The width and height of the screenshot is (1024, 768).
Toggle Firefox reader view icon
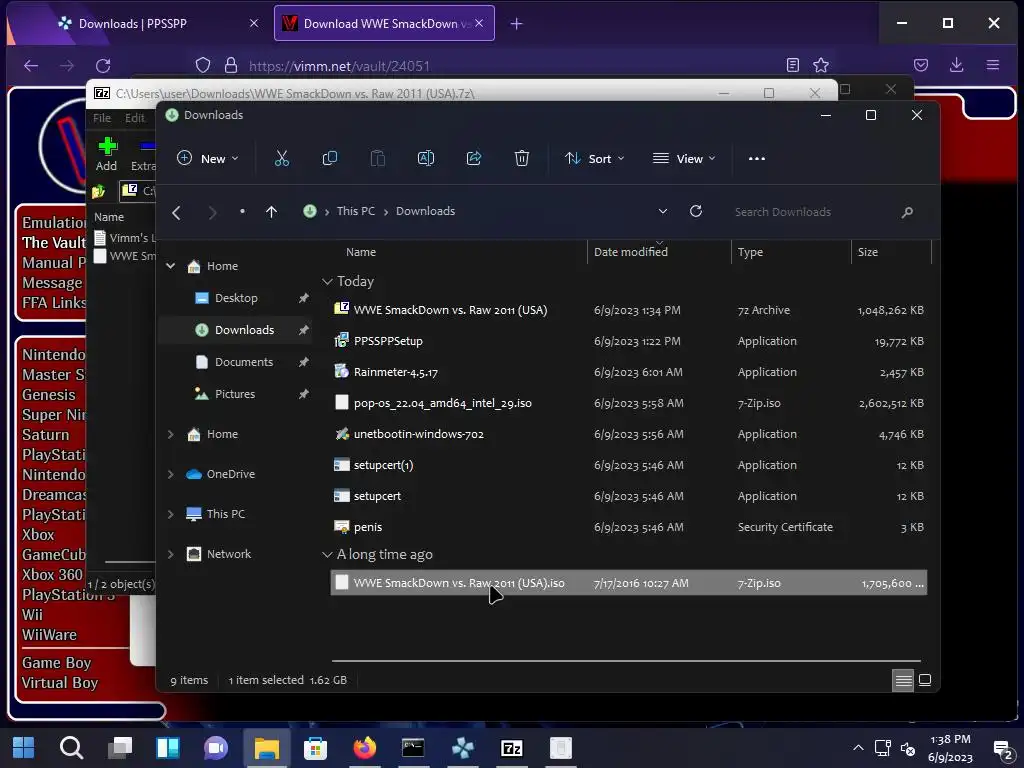pos(793,65)
